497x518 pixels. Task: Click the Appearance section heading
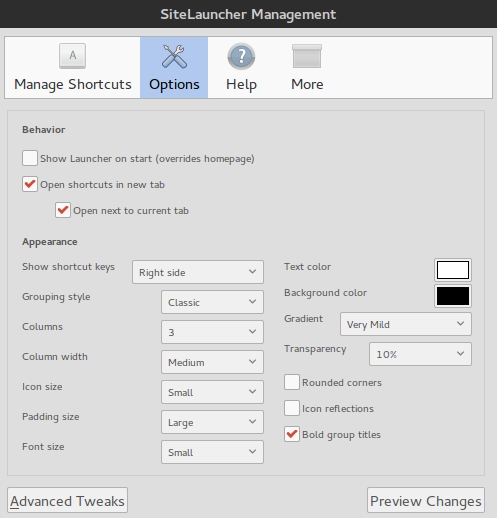[50, 242]
